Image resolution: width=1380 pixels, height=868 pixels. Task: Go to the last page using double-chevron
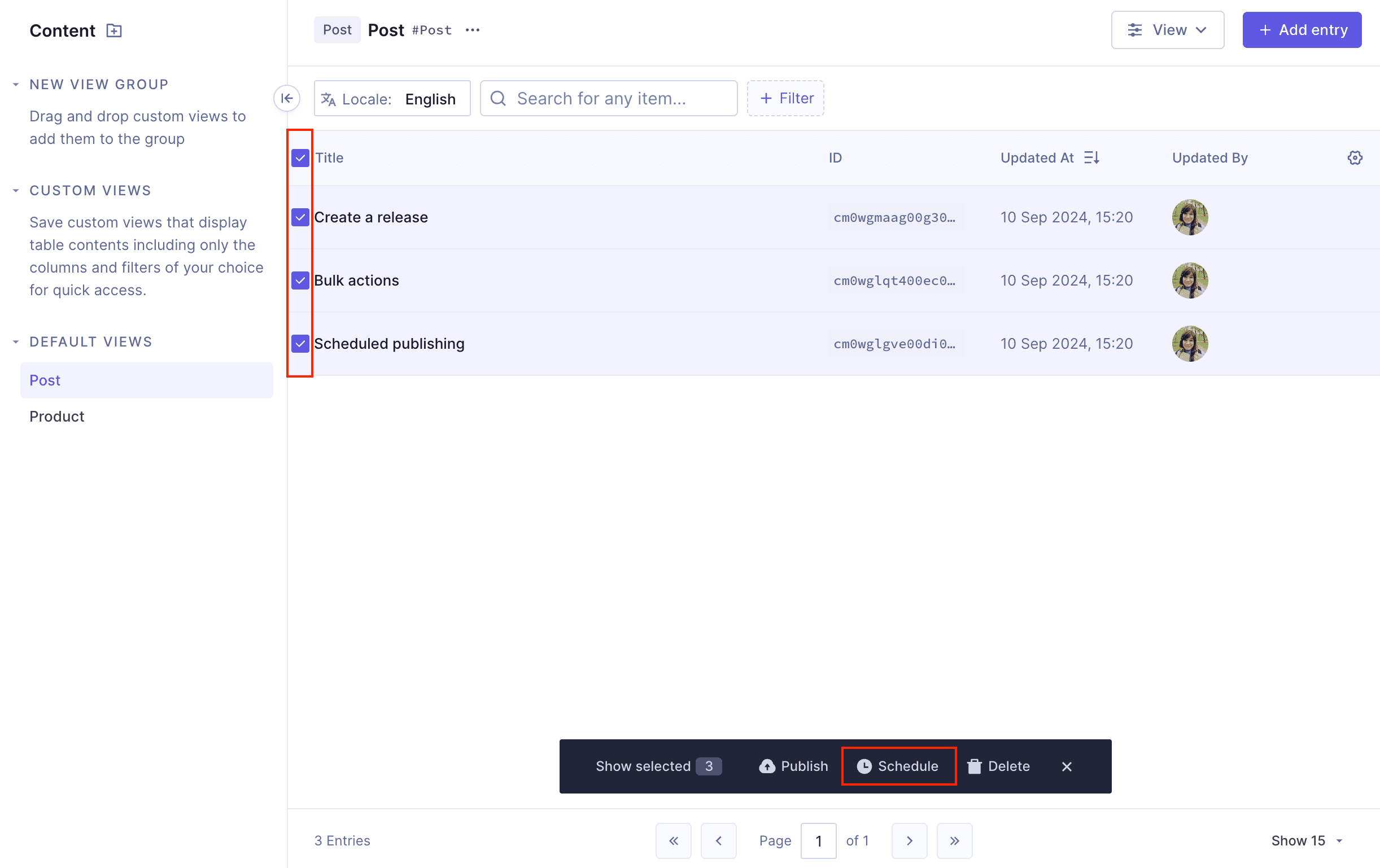954,840
